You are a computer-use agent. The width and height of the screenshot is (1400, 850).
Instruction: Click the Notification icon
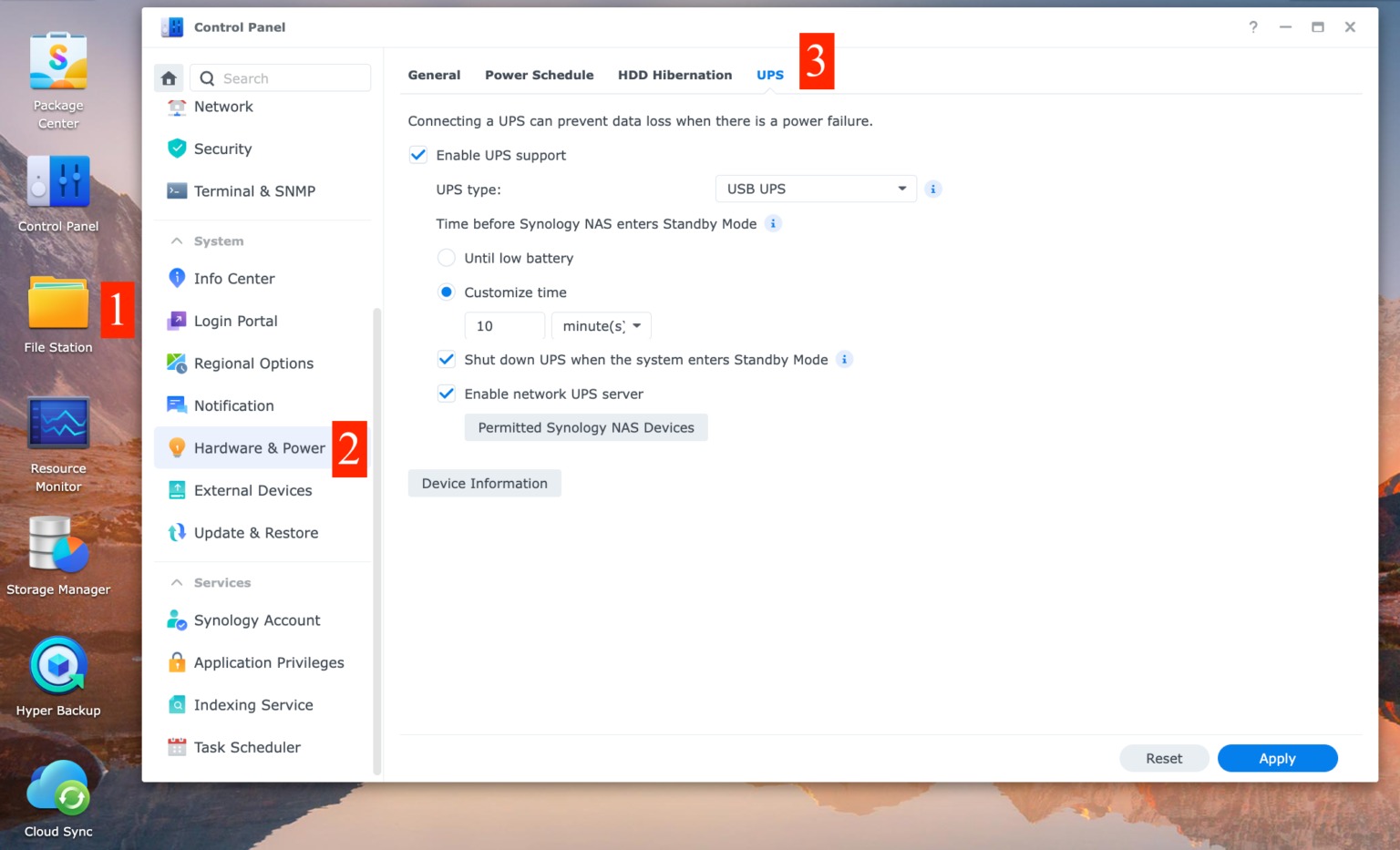point(177,405)
